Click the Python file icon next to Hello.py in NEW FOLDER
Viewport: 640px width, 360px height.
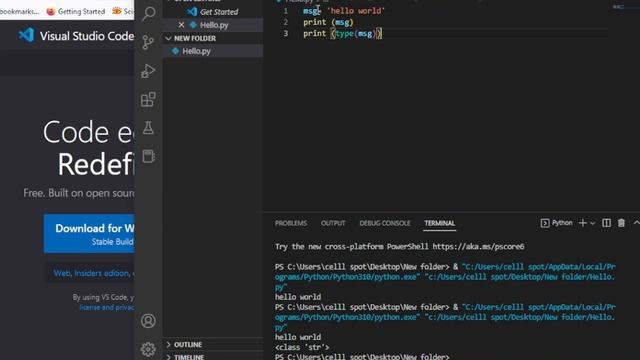176,51
